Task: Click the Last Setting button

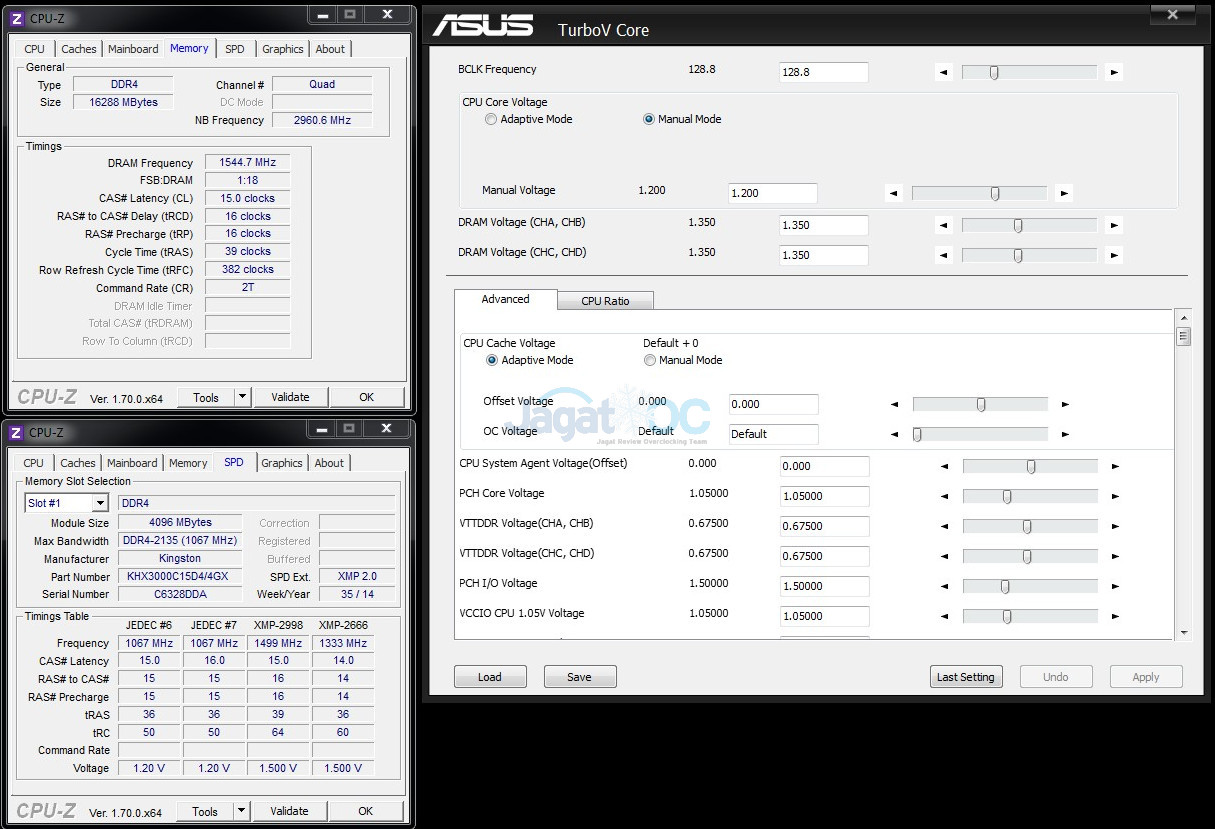Action: (965, 677)
